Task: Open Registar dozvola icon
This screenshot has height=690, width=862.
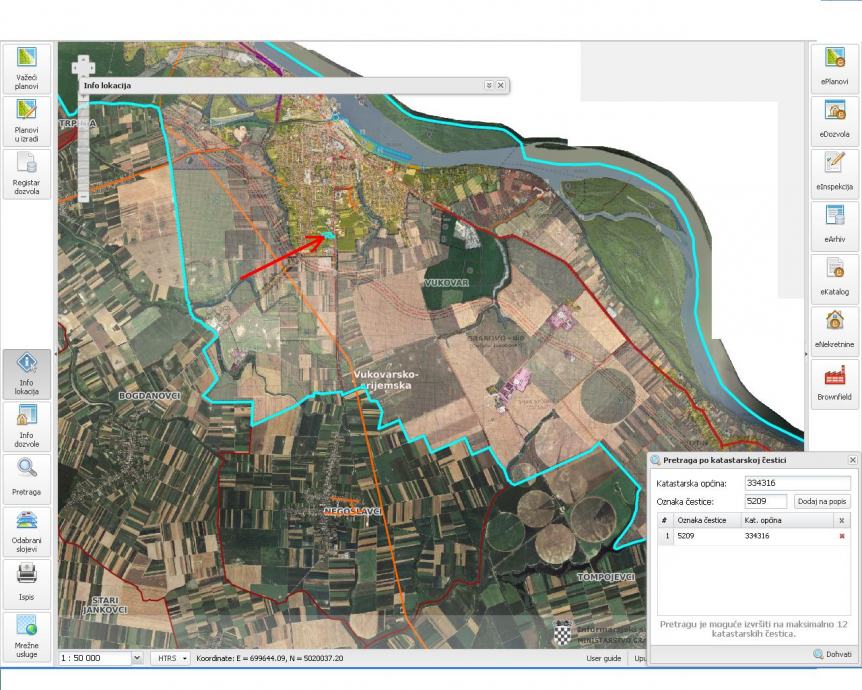Action: [26, 174]
